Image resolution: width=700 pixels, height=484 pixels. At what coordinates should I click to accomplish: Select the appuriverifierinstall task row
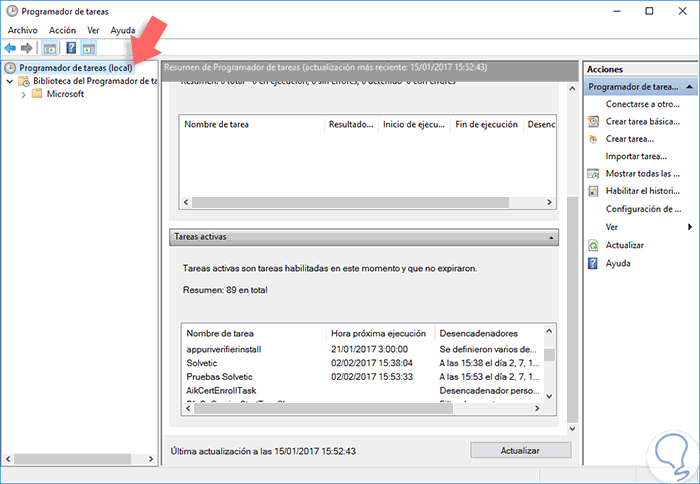coord(362,349)
